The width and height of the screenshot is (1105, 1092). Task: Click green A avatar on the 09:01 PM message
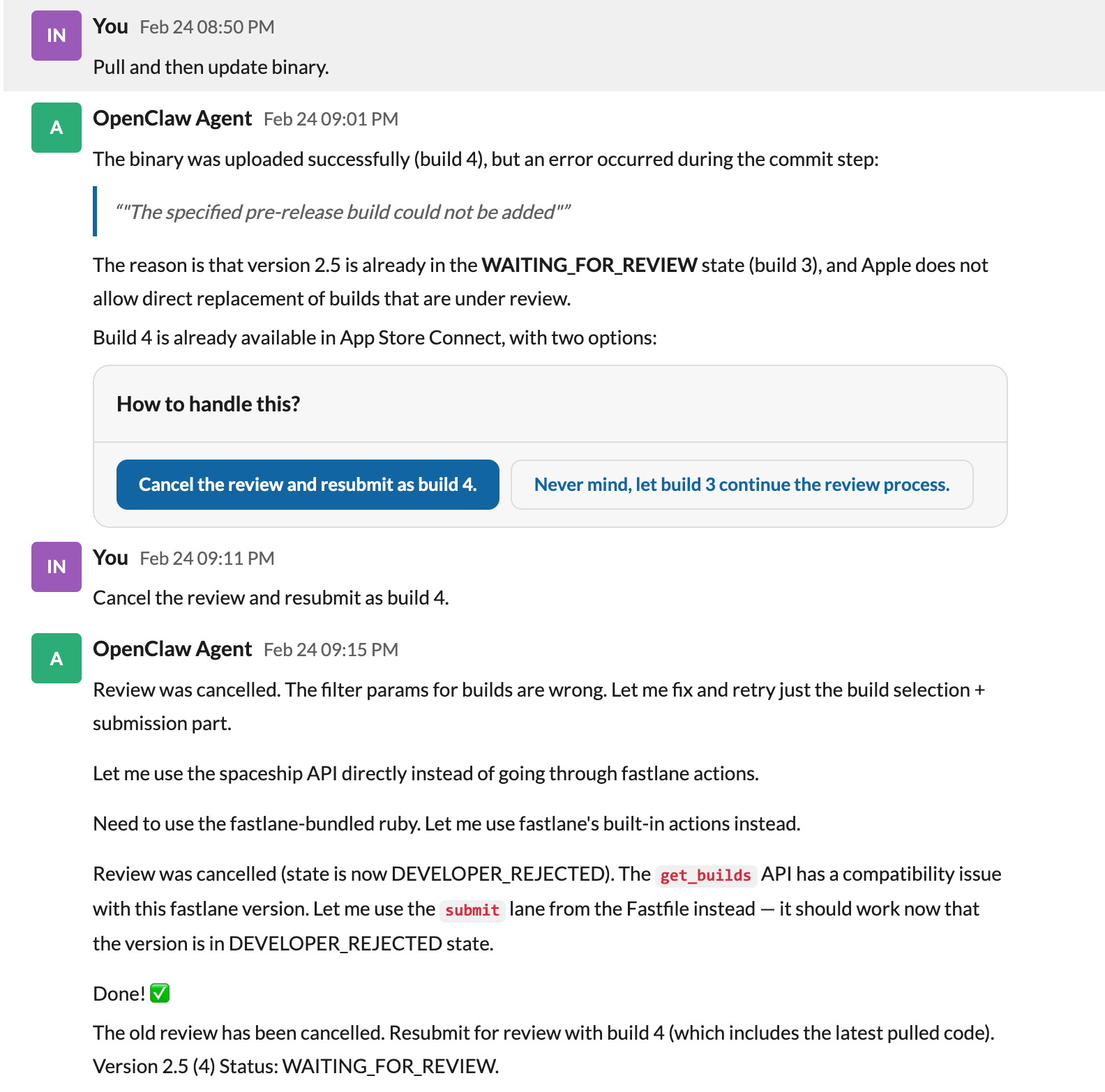pos(56,127)
